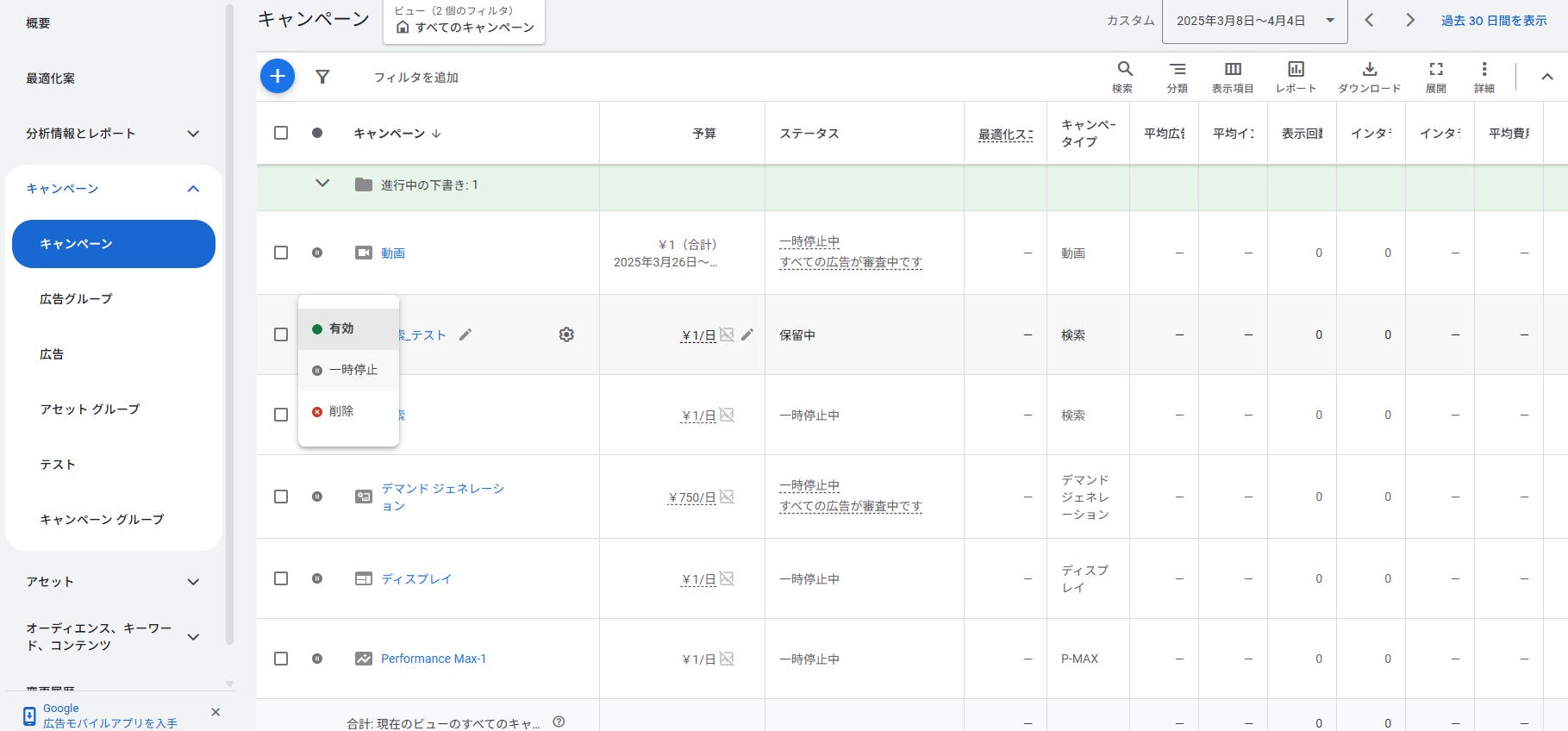Image resolution: width=1568 pixels, height=731 pixels.
Task: Select 有効 in the status menu
Action: 342,328
